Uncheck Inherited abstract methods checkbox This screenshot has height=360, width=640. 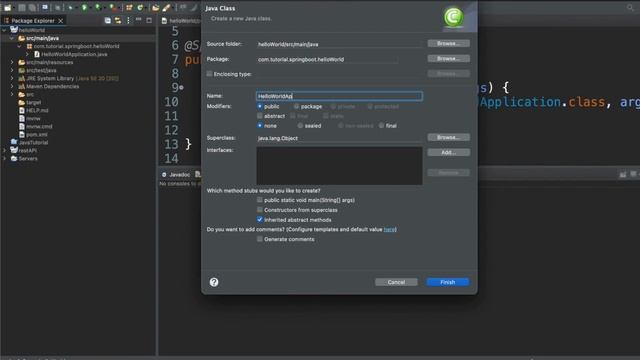coord(260,220)
